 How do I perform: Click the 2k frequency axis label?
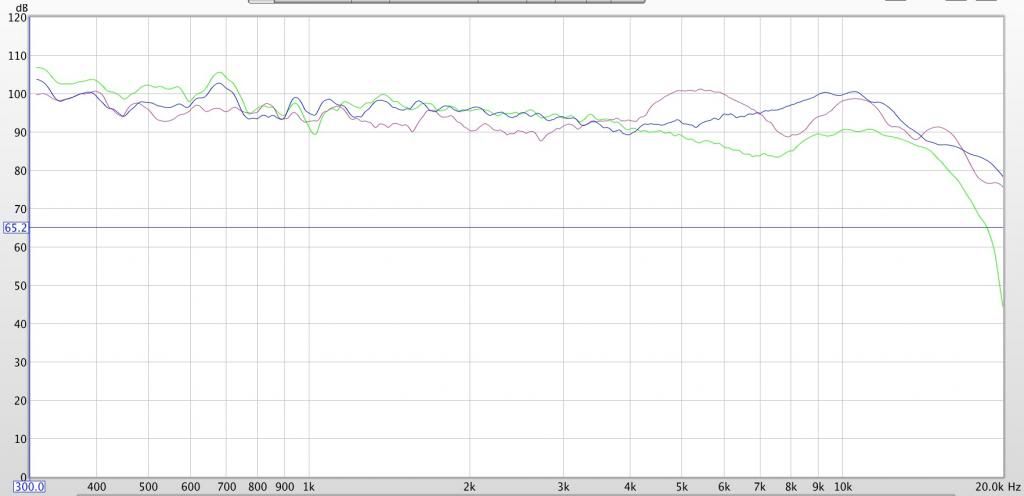[470, 487]
